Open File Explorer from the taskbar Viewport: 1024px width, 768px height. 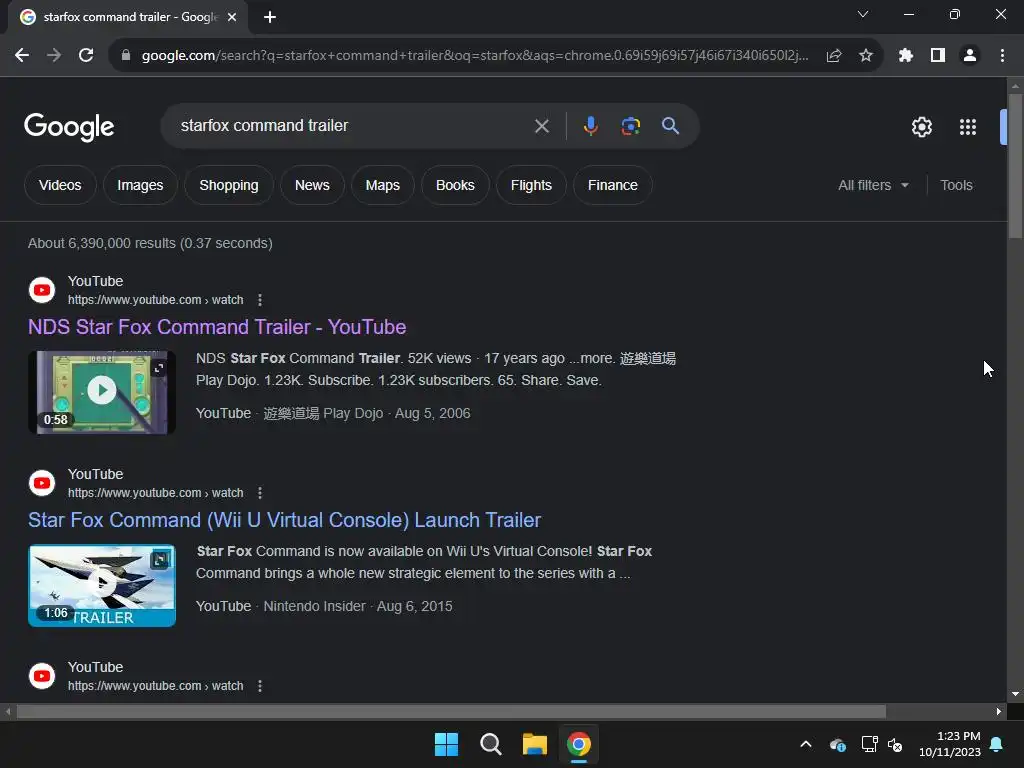(x=535, y=744)
